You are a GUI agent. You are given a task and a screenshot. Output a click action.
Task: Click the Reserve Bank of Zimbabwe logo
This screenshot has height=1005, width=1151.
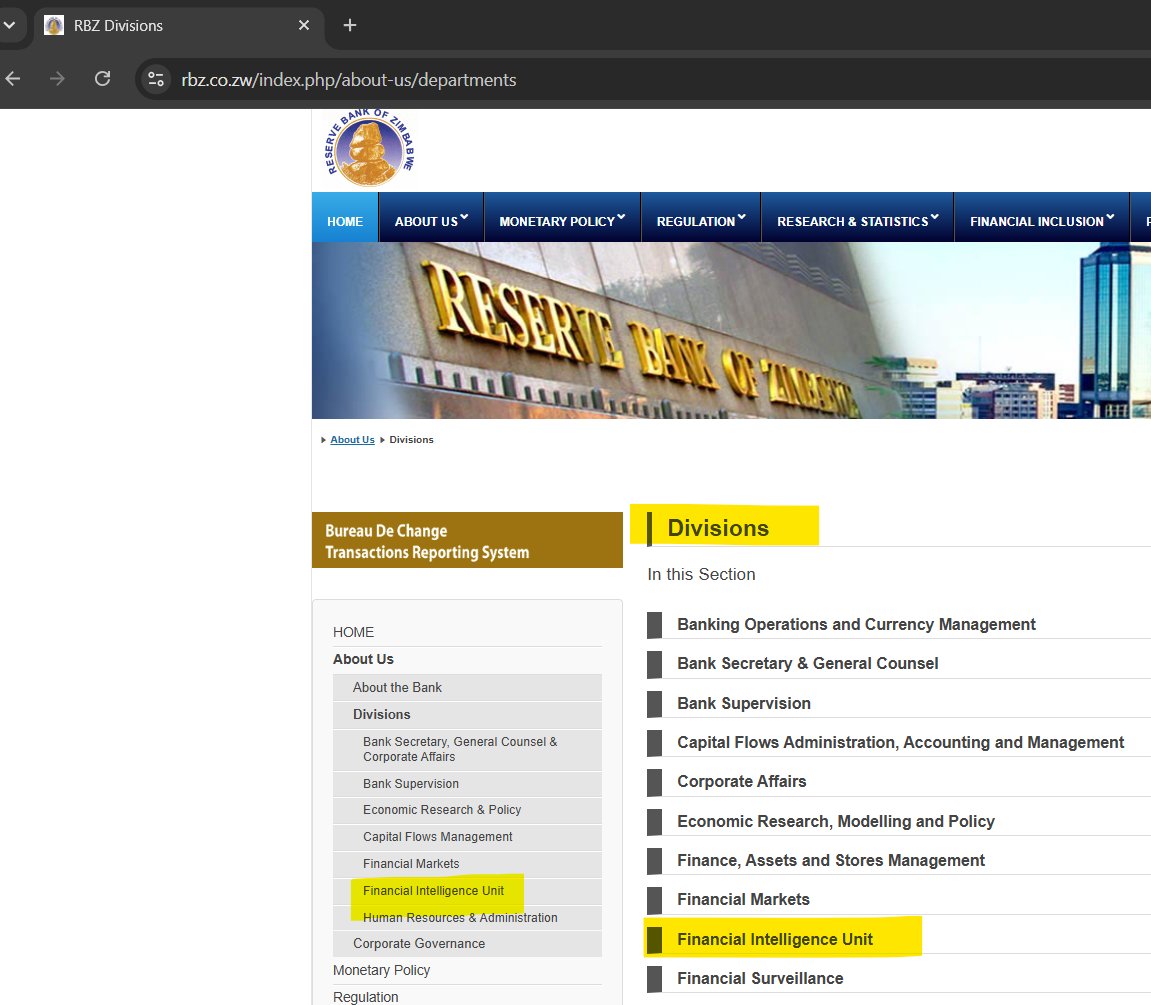tap(369, 148)
